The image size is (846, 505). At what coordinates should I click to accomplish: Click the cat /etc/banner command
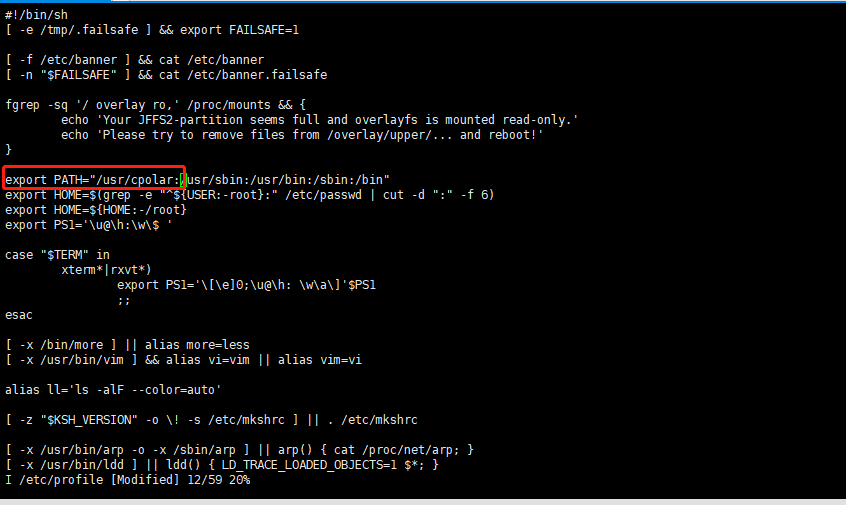(x=212, y=60)
